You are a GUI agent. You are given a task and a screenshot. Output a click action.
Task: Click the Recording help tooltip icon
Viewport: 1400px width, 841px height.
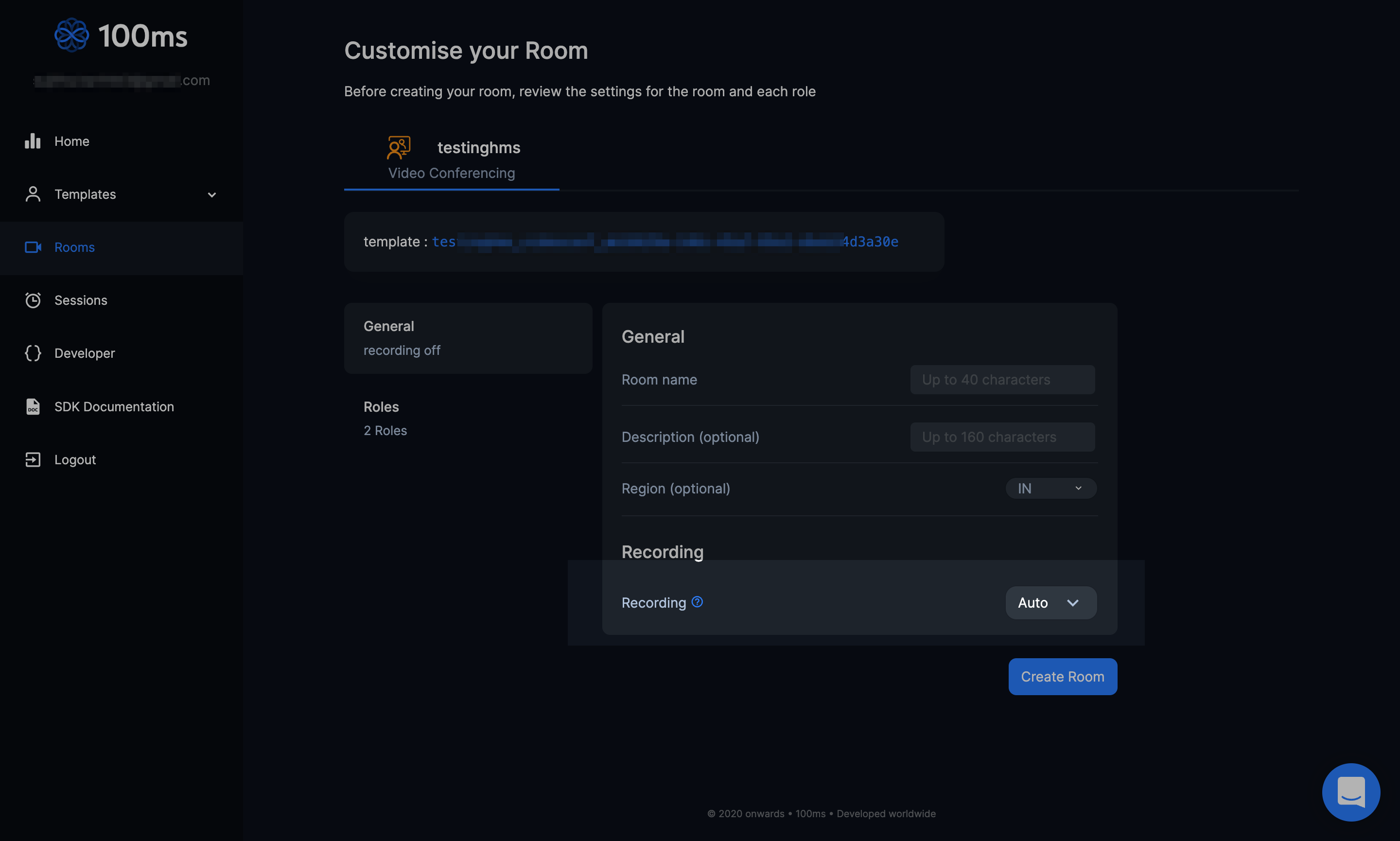(698, 602)
